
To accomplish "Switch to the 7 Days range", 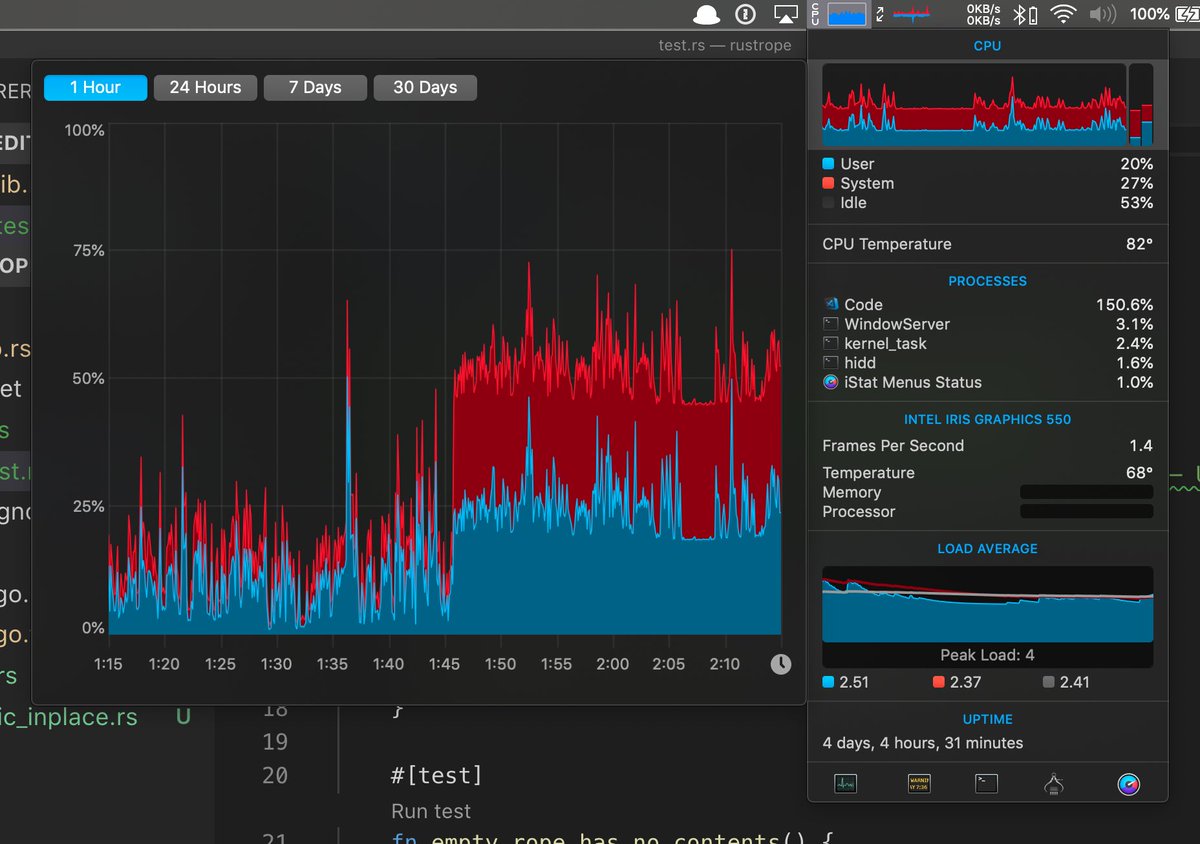I will click(x=315, y=88).
